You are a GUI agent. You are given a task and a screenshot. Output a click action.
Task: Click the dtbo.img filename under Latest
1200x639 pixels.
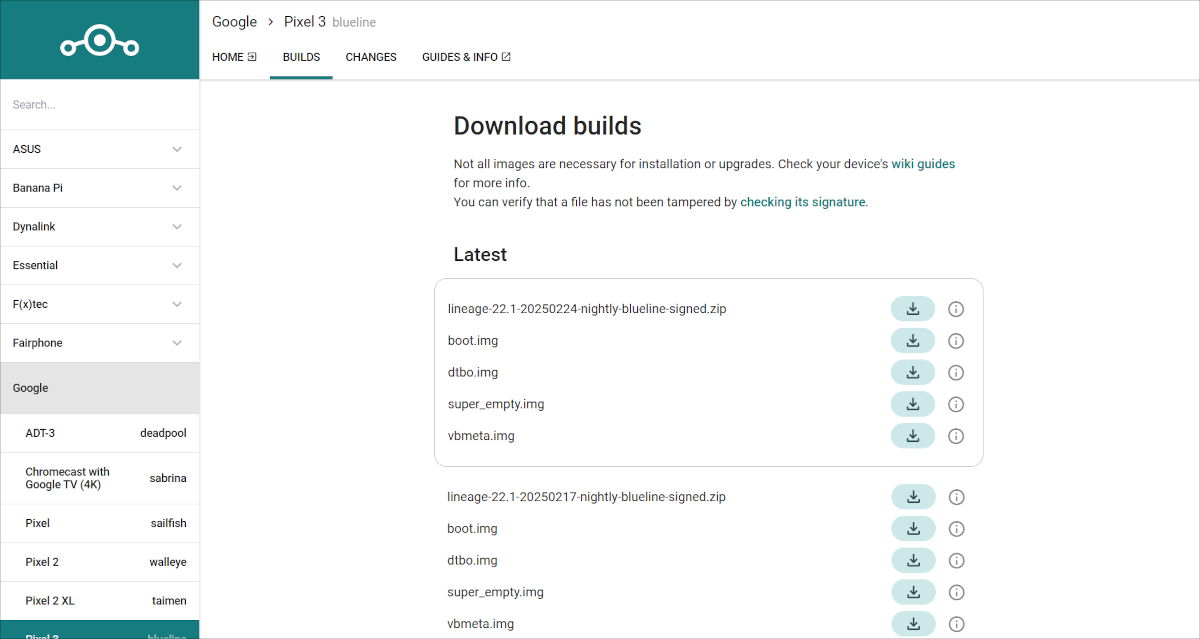click(x=473, y=373)
